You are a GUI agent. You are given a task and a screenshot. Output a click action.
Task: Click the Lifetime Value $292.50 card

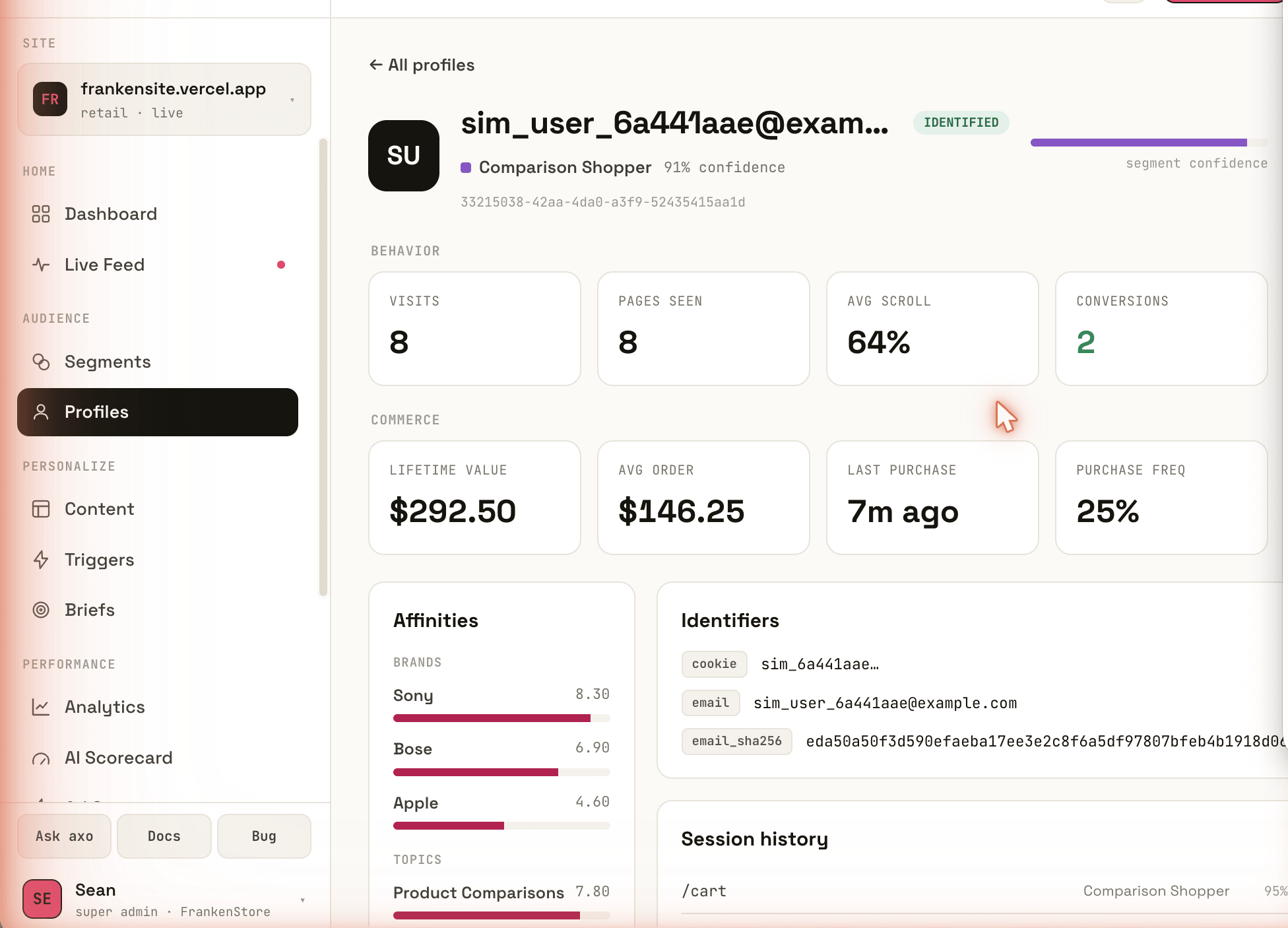[474, 498]
